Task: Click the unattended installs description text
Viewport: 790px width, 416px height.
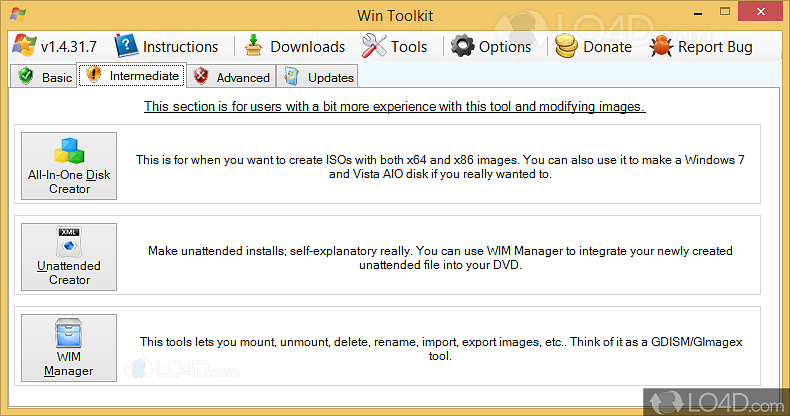Action: 440,258
